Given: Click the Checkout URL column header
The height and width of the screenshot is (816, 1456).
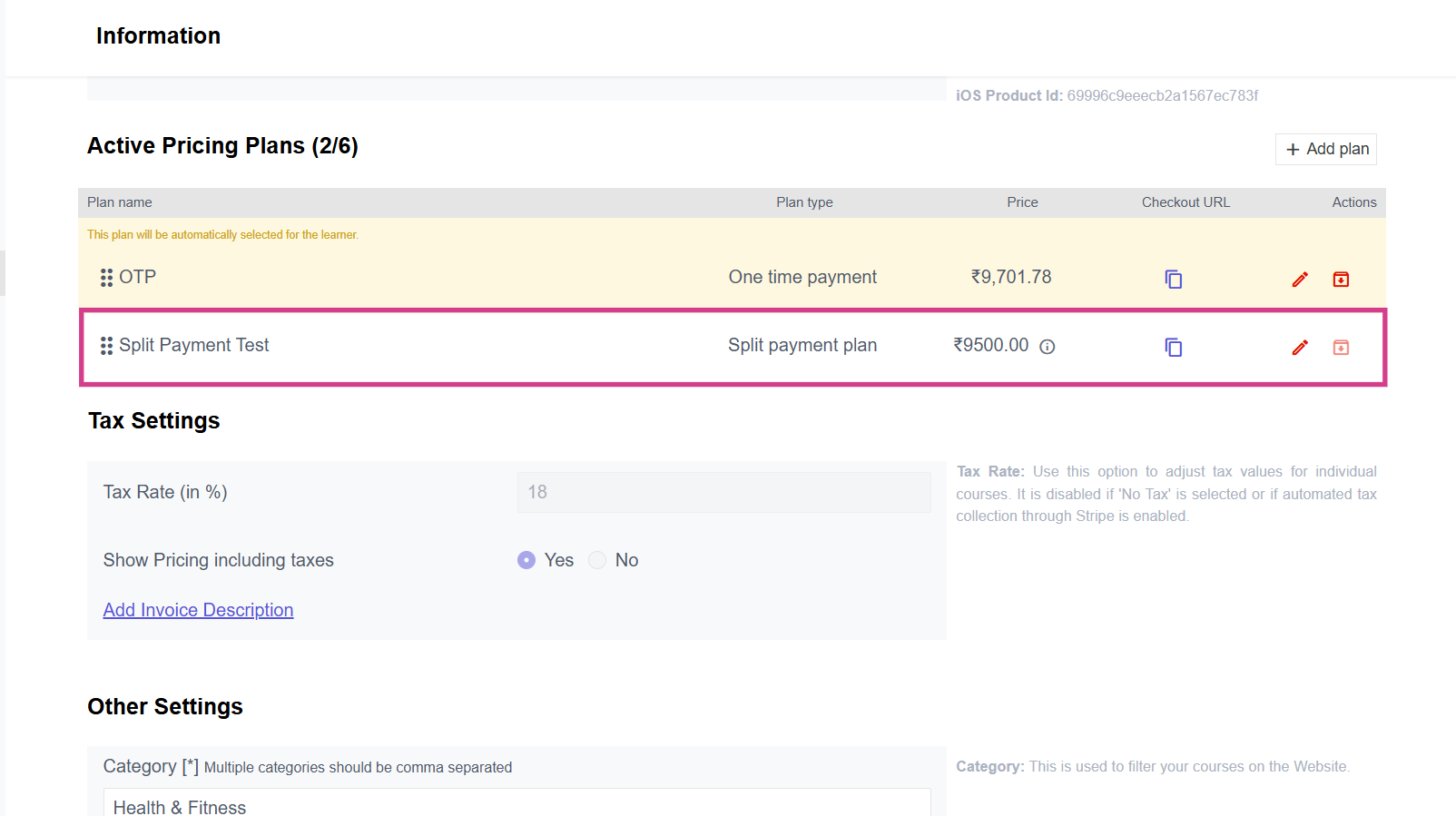Looking at the screenshot, I should [1185, 202].
